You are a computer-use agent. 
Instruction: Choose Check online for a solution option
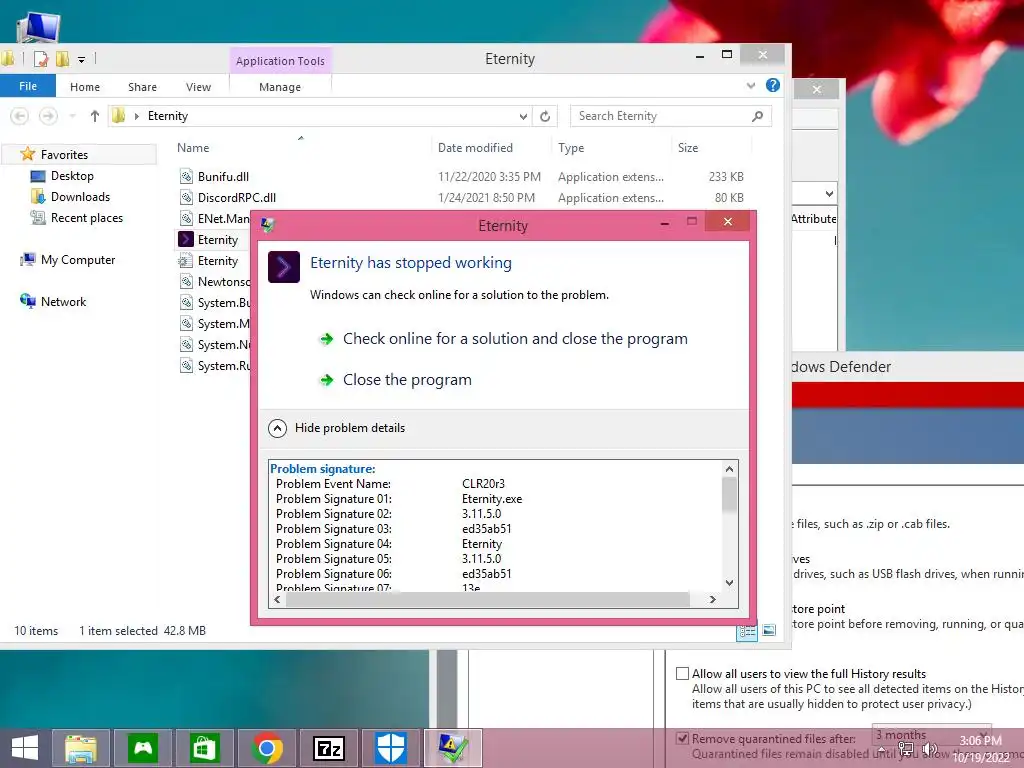(x=515, y=339)
